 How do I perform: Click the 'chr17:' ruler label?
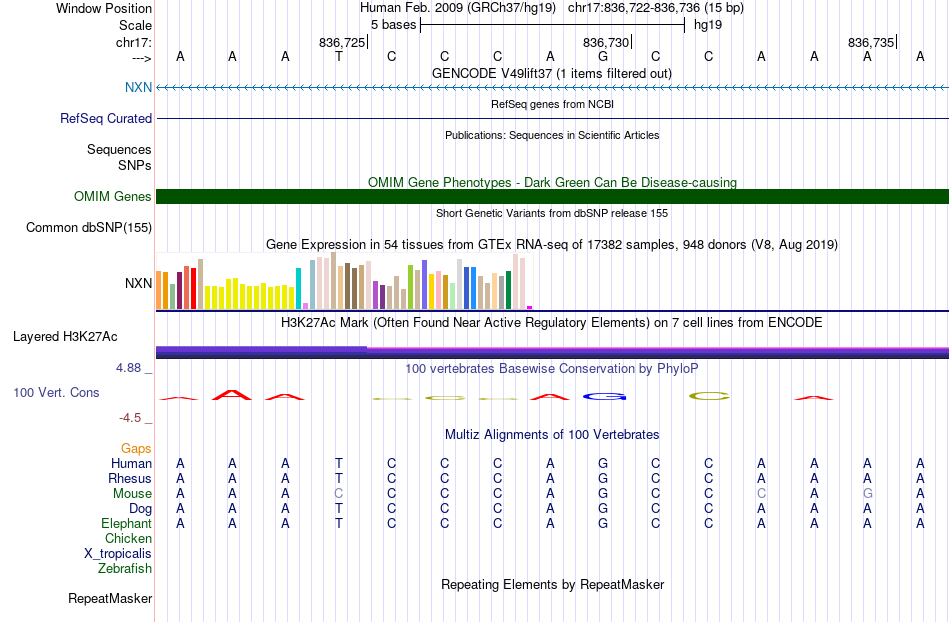click(x=133, y=42)
